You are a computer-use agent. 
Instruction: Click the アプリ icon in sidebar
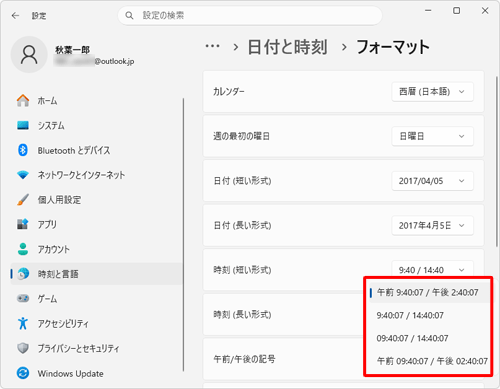pyautogui.click(x=23, y=224)
